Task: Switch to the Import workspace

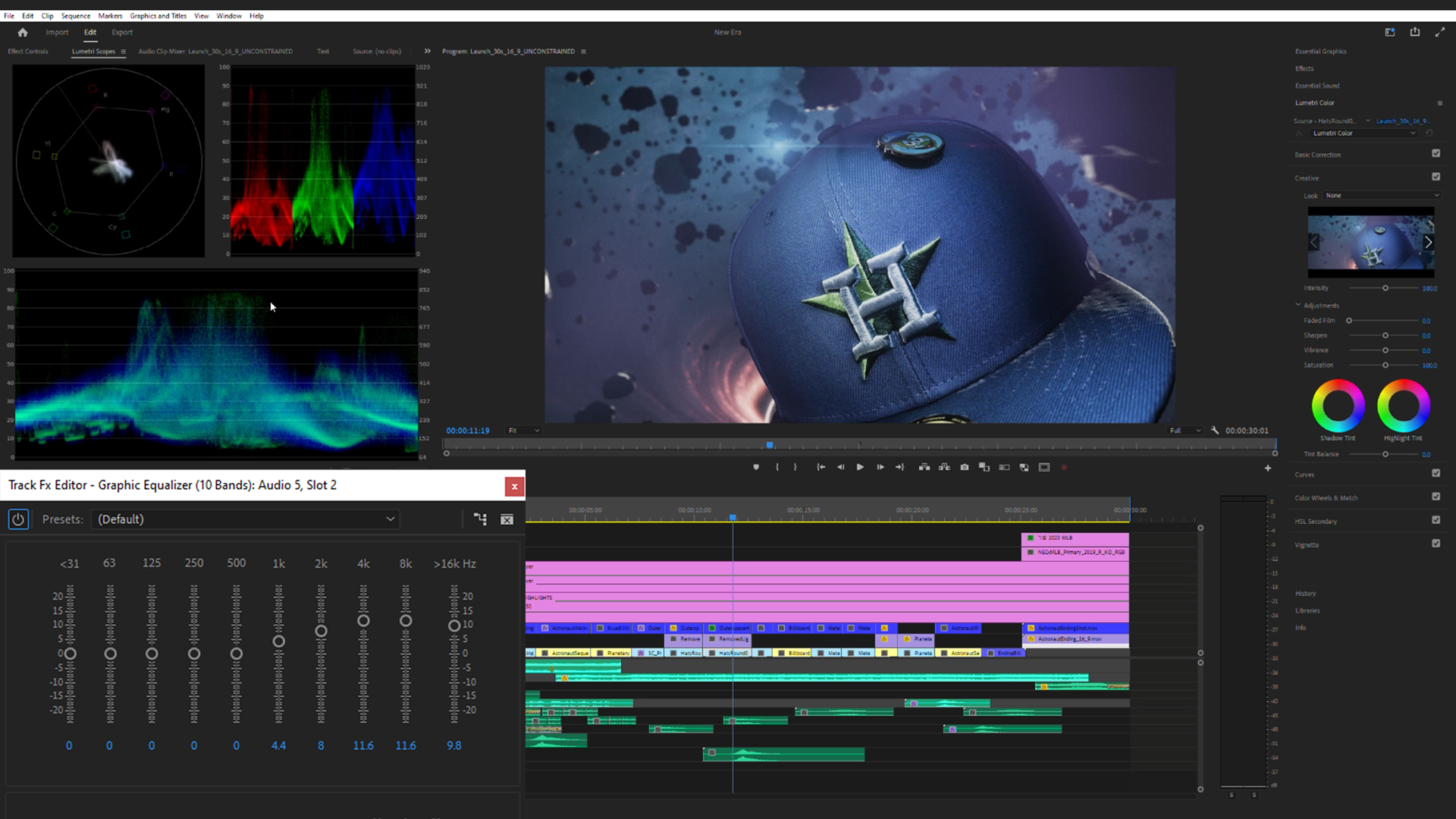Action: (x=57, y=32)
